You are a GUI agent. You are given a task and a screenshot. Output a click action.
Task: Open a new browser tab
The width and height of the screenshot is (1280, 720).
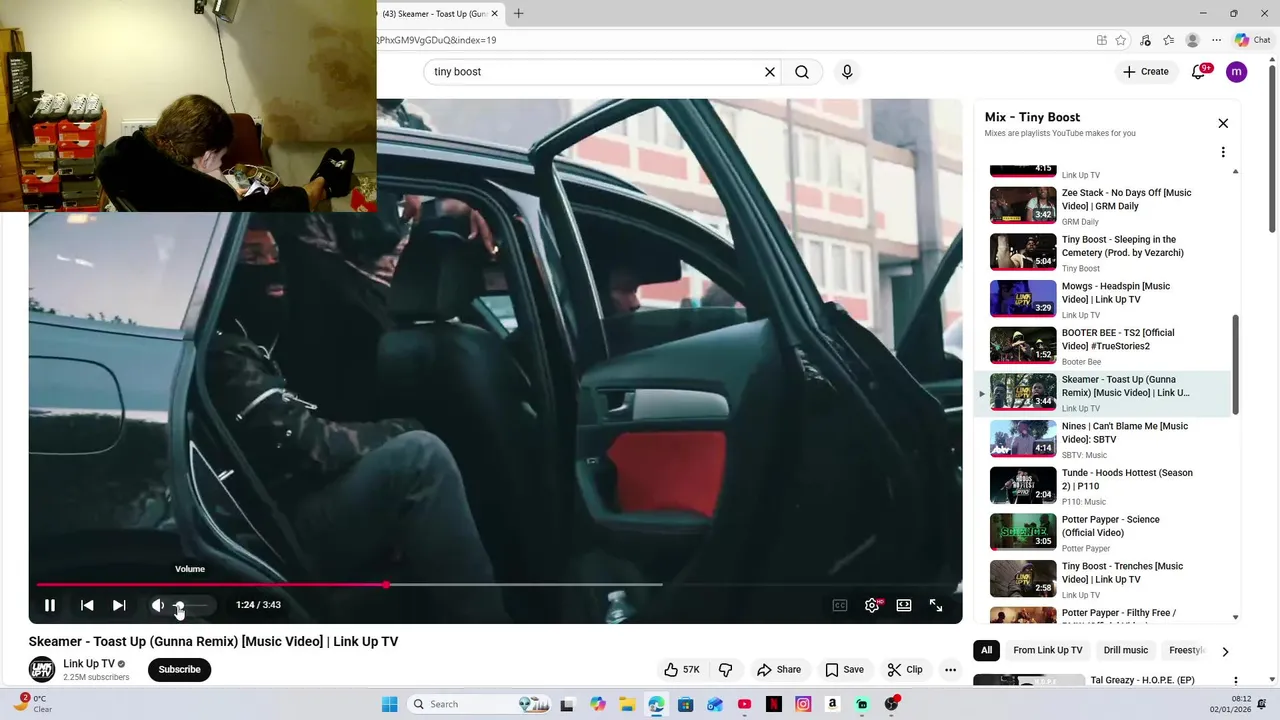point(518,14)
